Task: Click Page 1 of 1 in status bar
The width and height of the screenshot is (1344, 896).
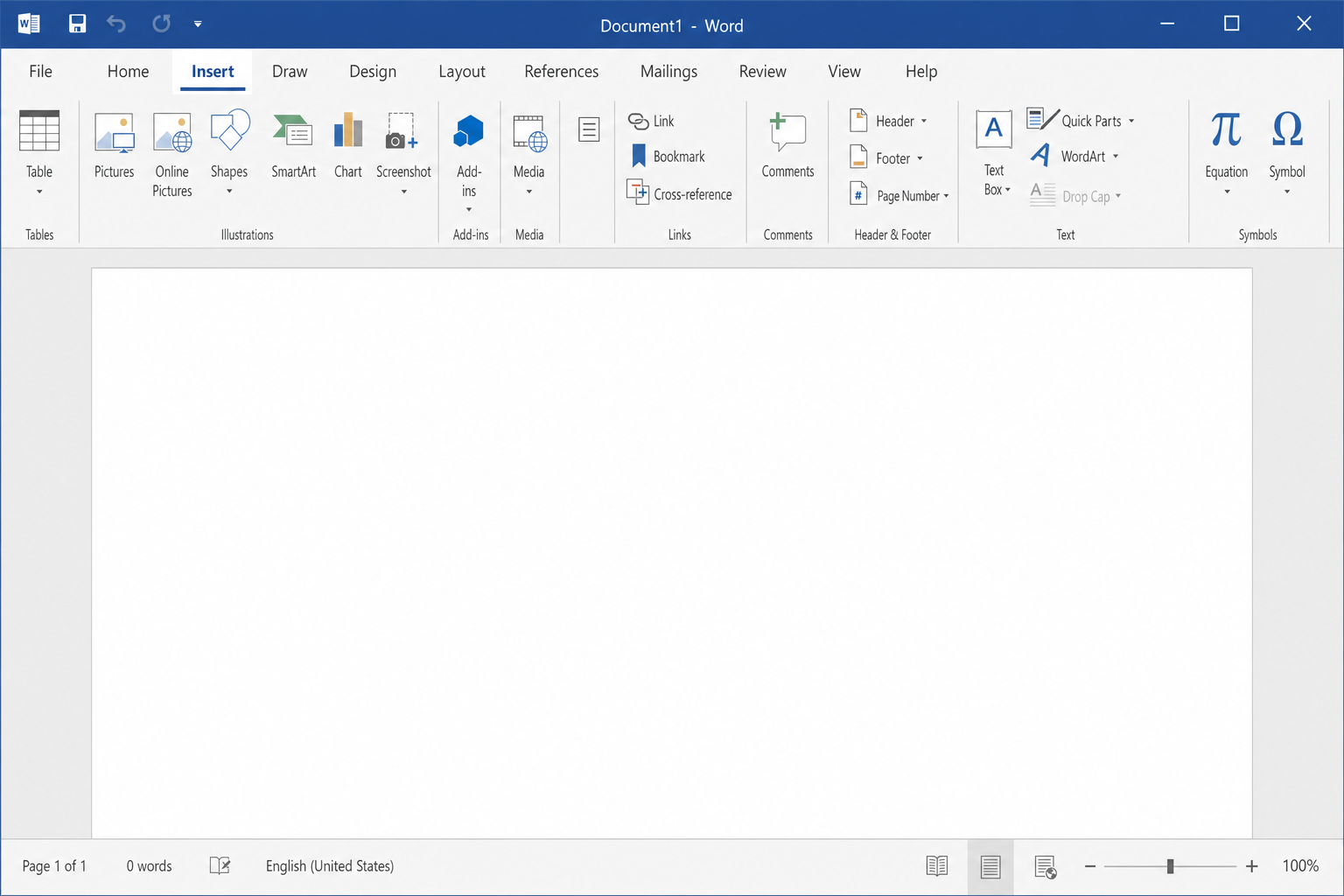Action: pos(54,866)
